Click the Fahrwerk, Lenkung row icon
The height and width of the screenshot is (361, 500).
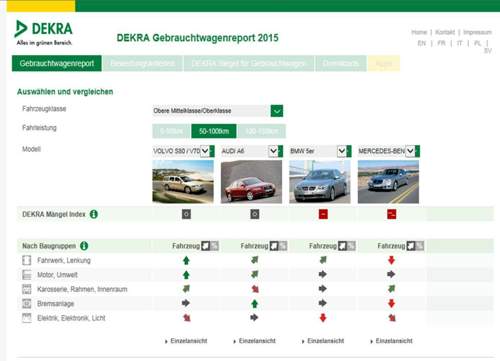click(x=27, y=260)
